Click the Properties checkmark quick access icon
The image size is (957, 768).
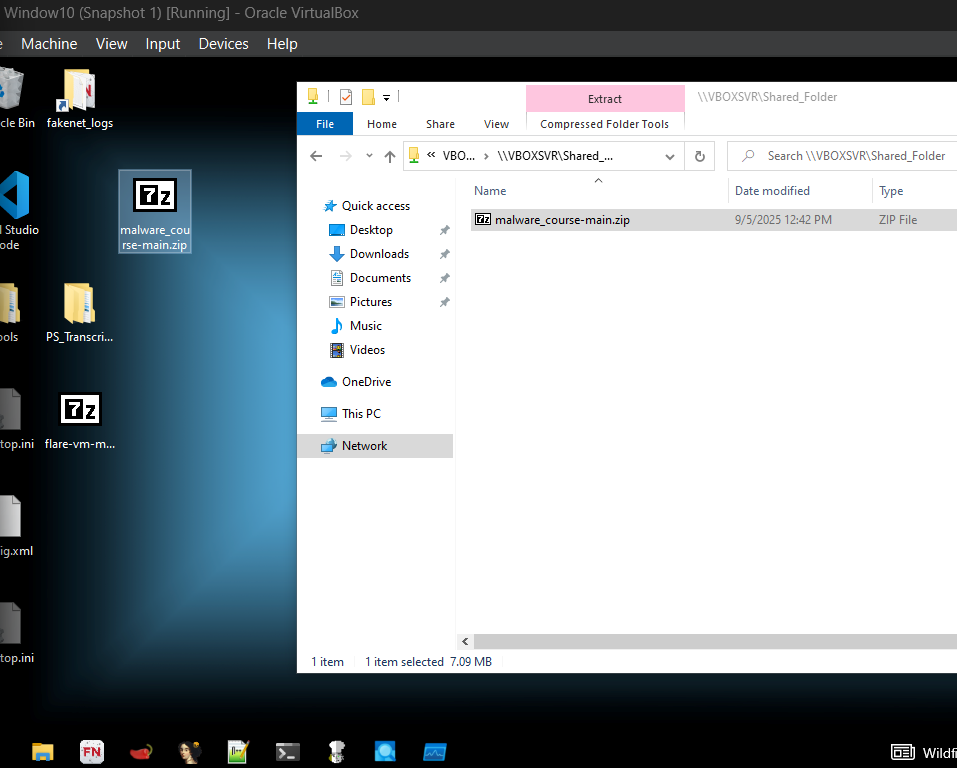(x=346, y=96)
